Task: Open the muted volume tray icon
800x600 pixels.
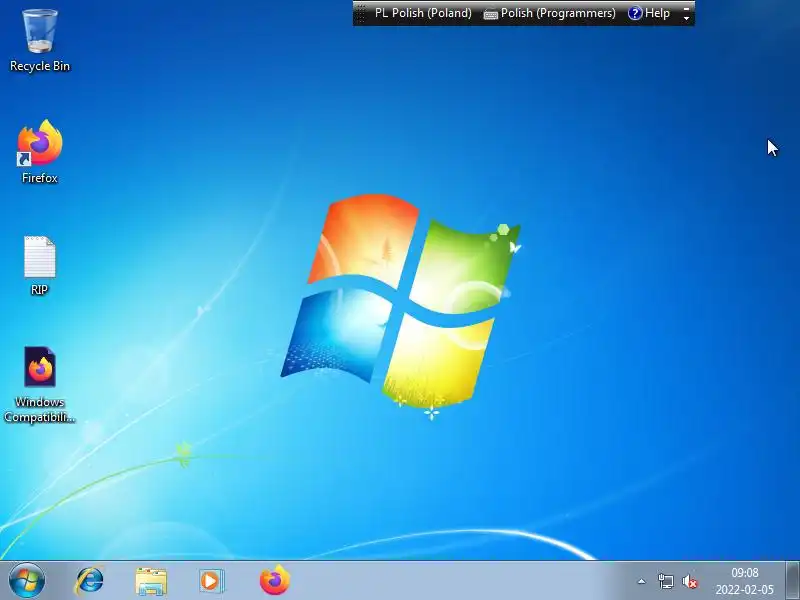Action: pos(690,581)
